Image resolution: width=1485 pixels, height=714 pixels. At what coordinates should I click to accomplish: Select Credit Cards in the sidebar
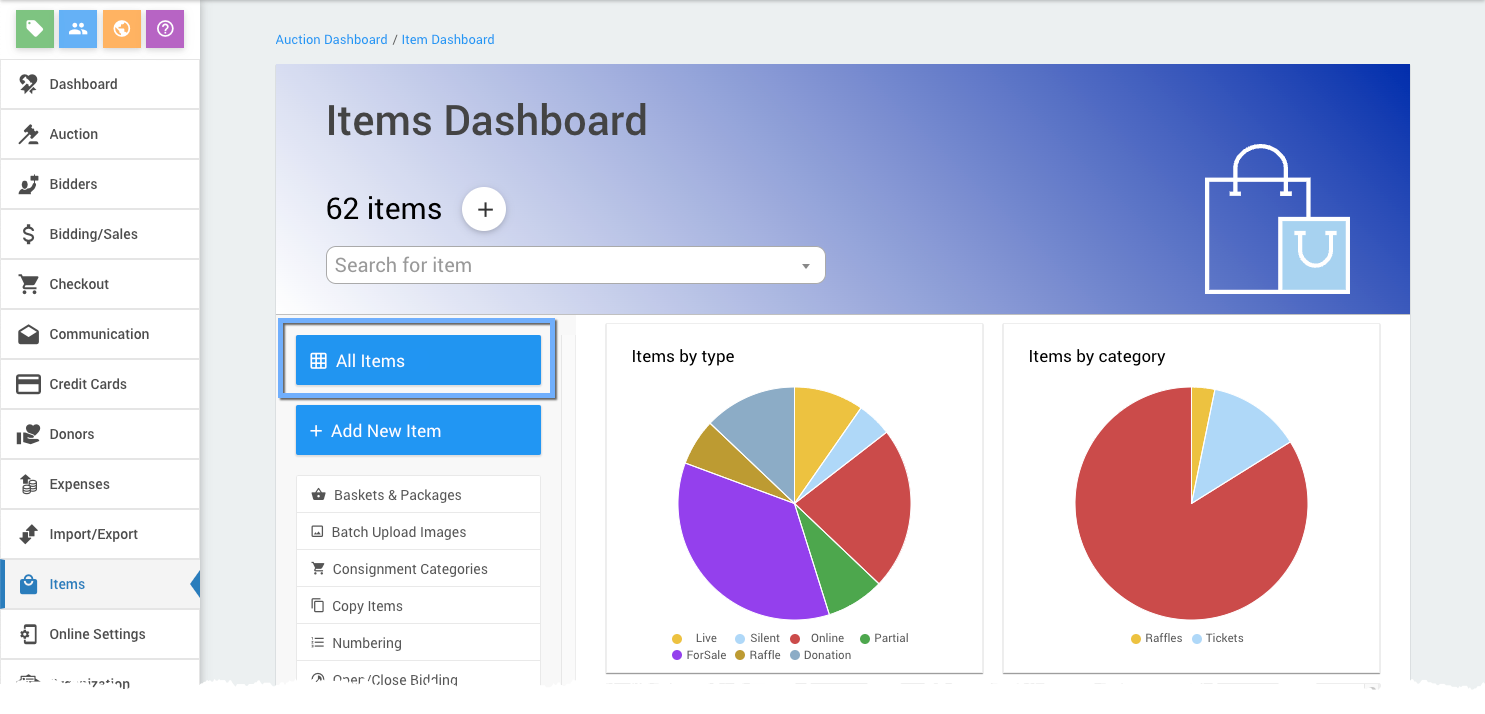pos(88,384)
